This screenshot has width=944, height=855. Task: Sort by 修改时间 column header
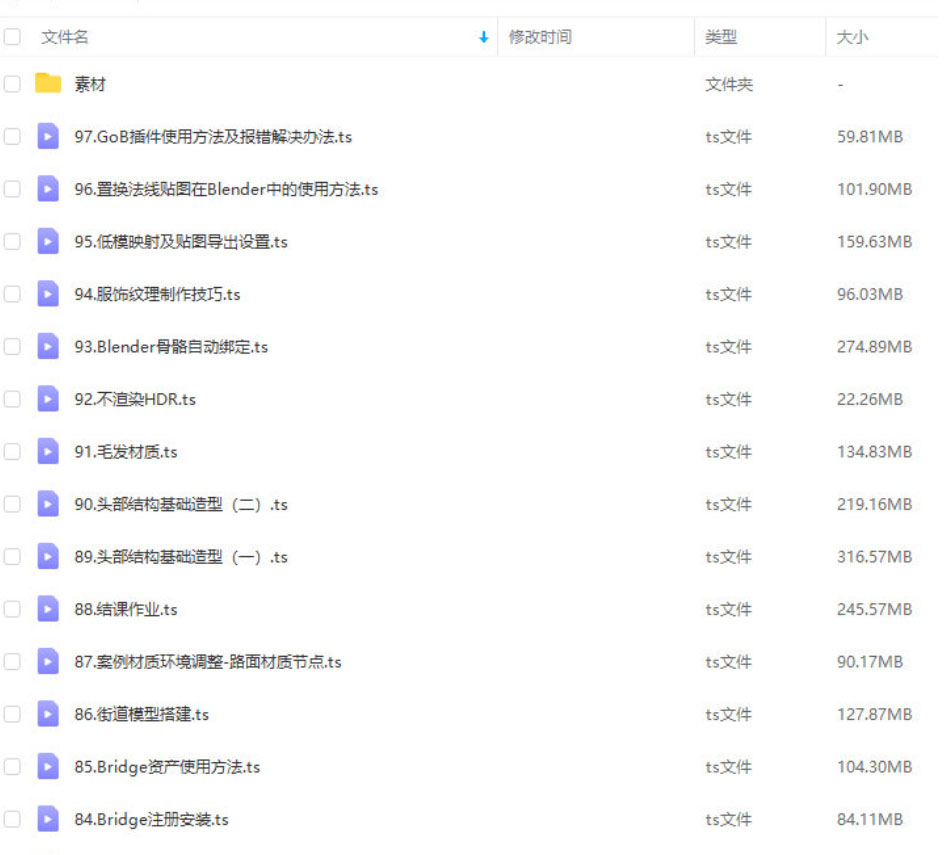click(540, 37)
